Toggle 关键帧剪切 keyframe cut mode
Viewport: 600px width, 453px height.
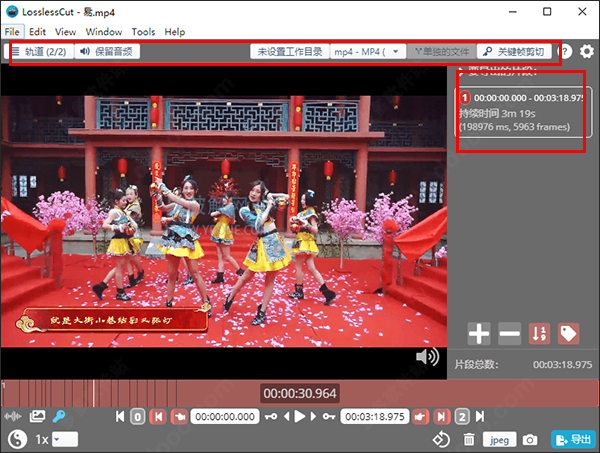514,51
